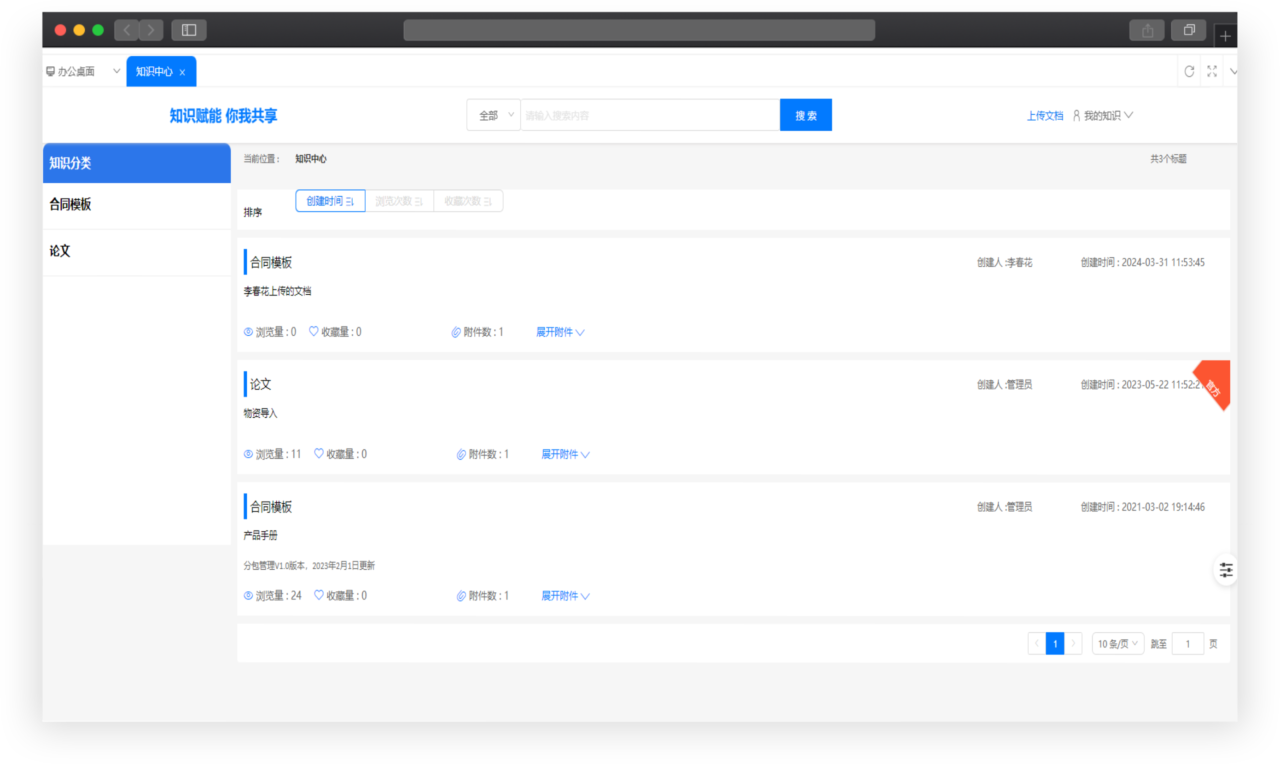
Task: Switch to the 办公桌面 tab
Action: 76,72
